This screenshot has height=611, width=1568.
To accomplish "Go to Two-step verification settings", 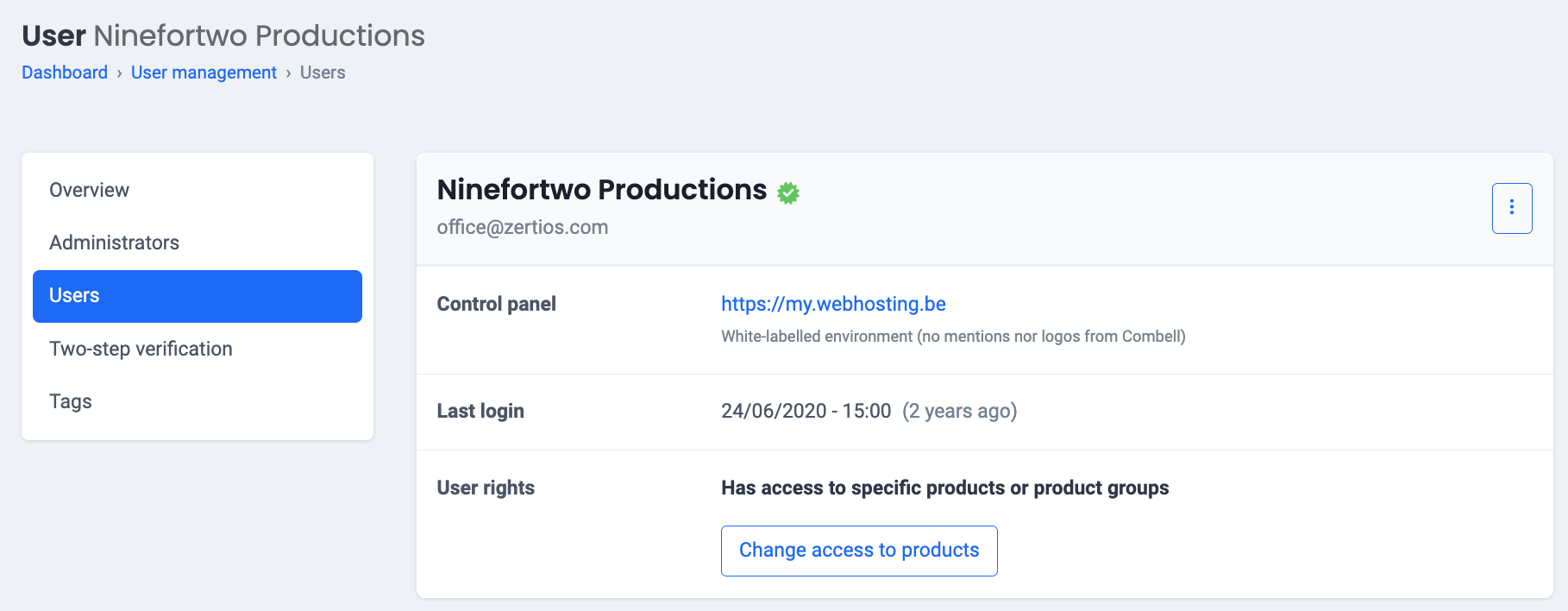I will click(x=141, y=349).
